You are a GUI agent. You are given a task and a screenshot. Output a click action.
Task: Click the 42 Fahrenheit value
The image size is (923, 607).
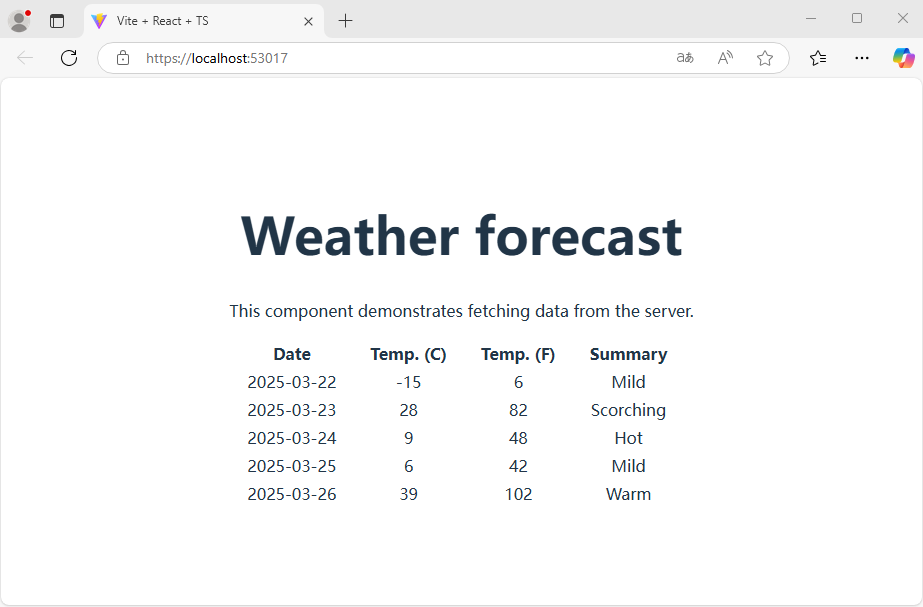tap(518, 466)
